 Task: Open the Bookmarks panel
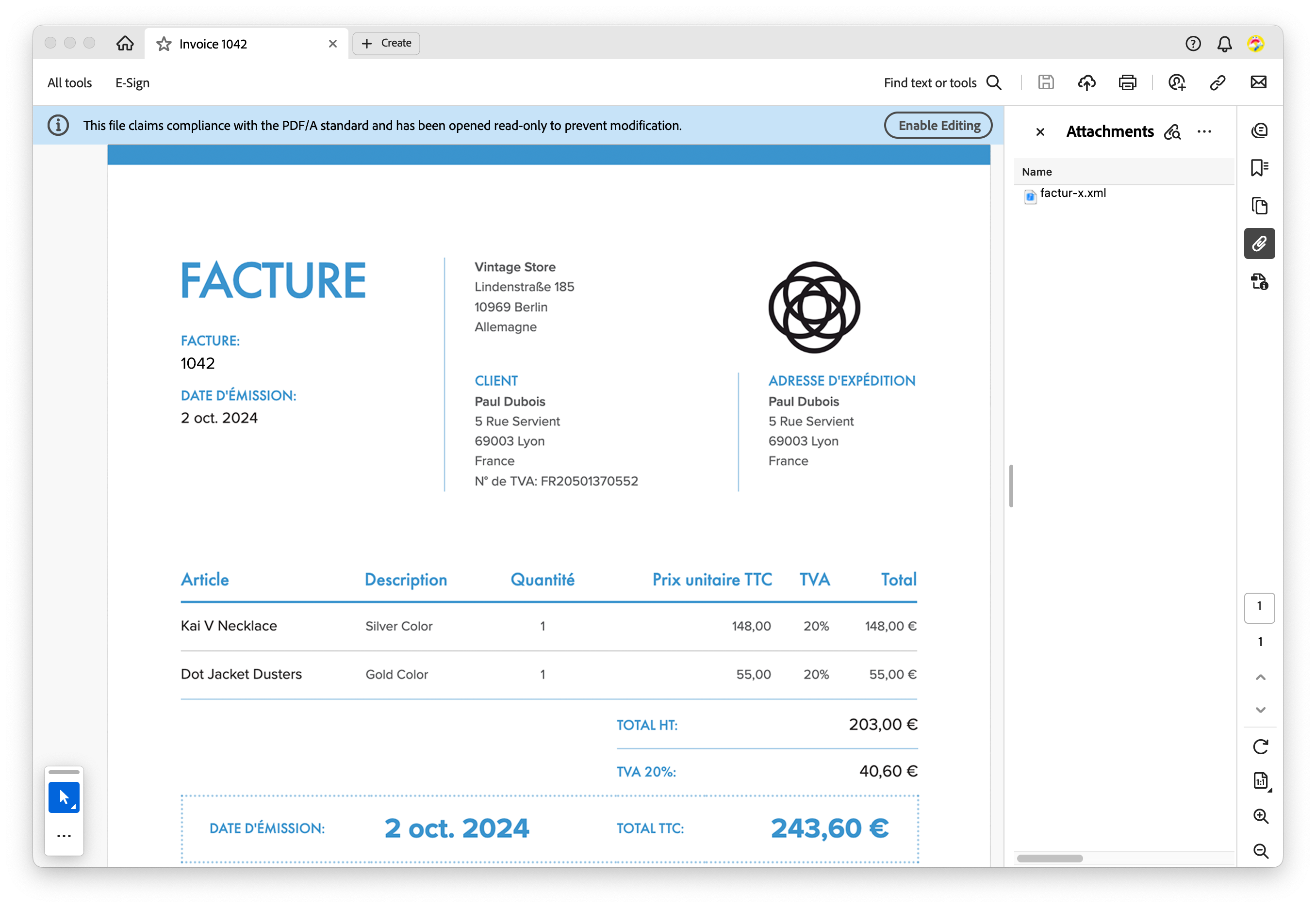point(1260,167)
